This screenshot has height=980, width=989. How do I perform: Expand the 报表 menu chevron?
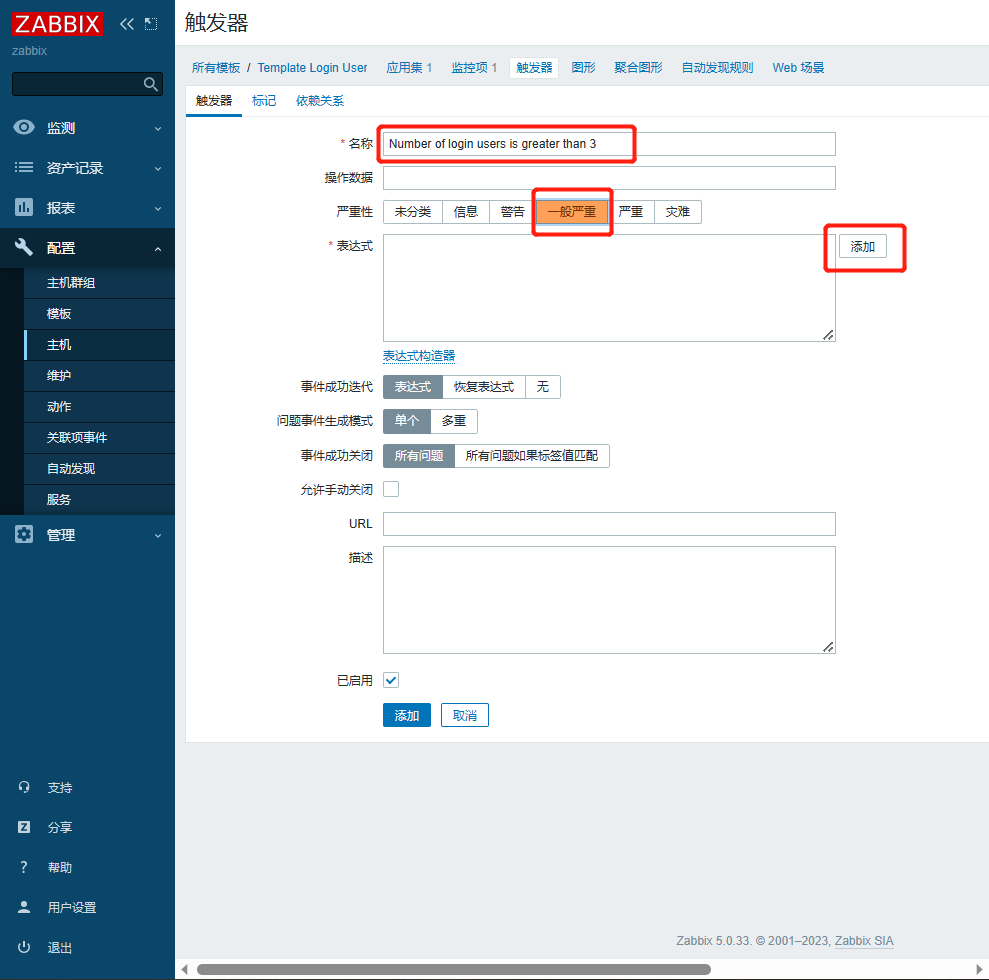(158, 208)
